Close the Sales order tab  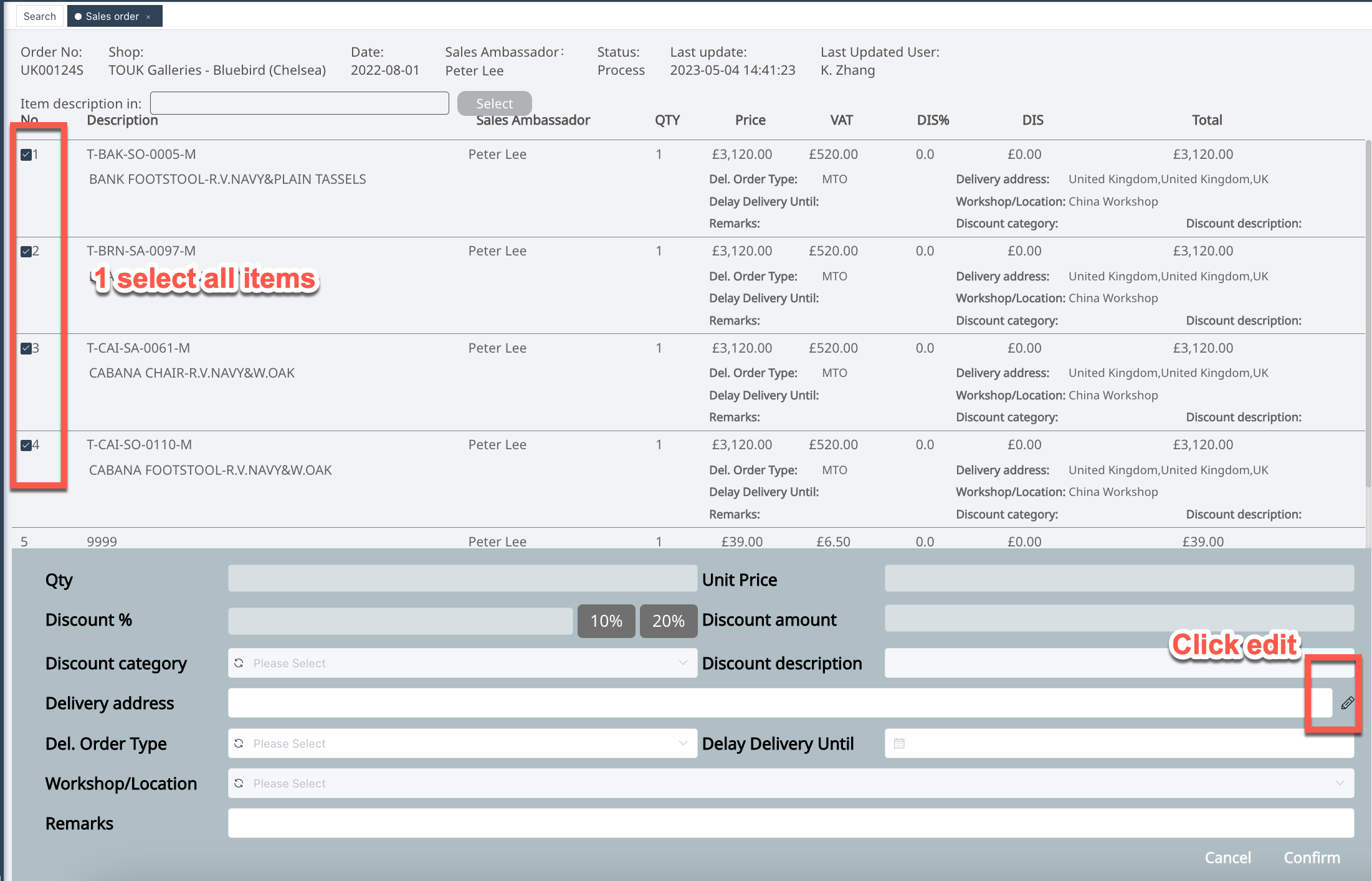(148, 17)
